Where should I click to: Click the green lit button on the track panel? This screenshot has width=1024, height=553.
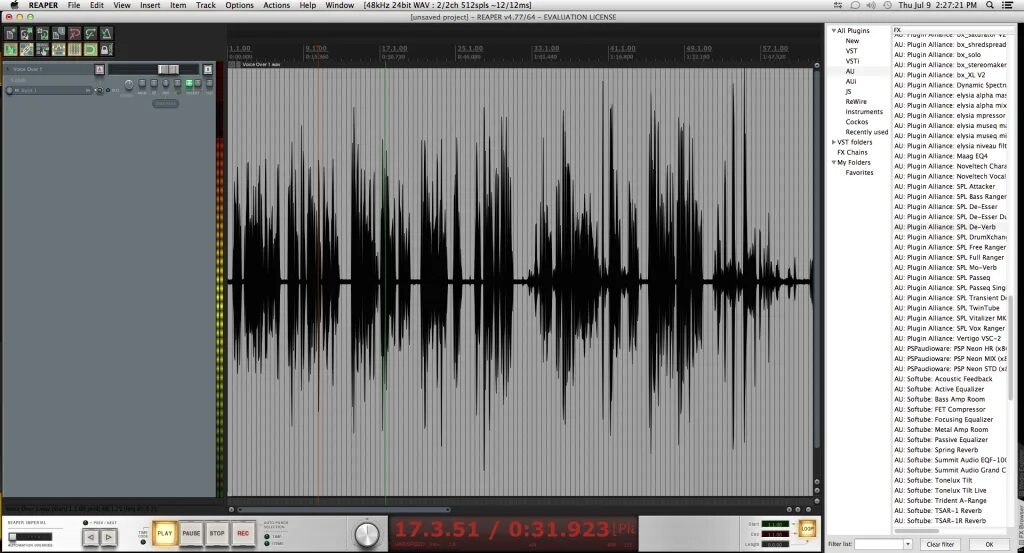(189, 83)
